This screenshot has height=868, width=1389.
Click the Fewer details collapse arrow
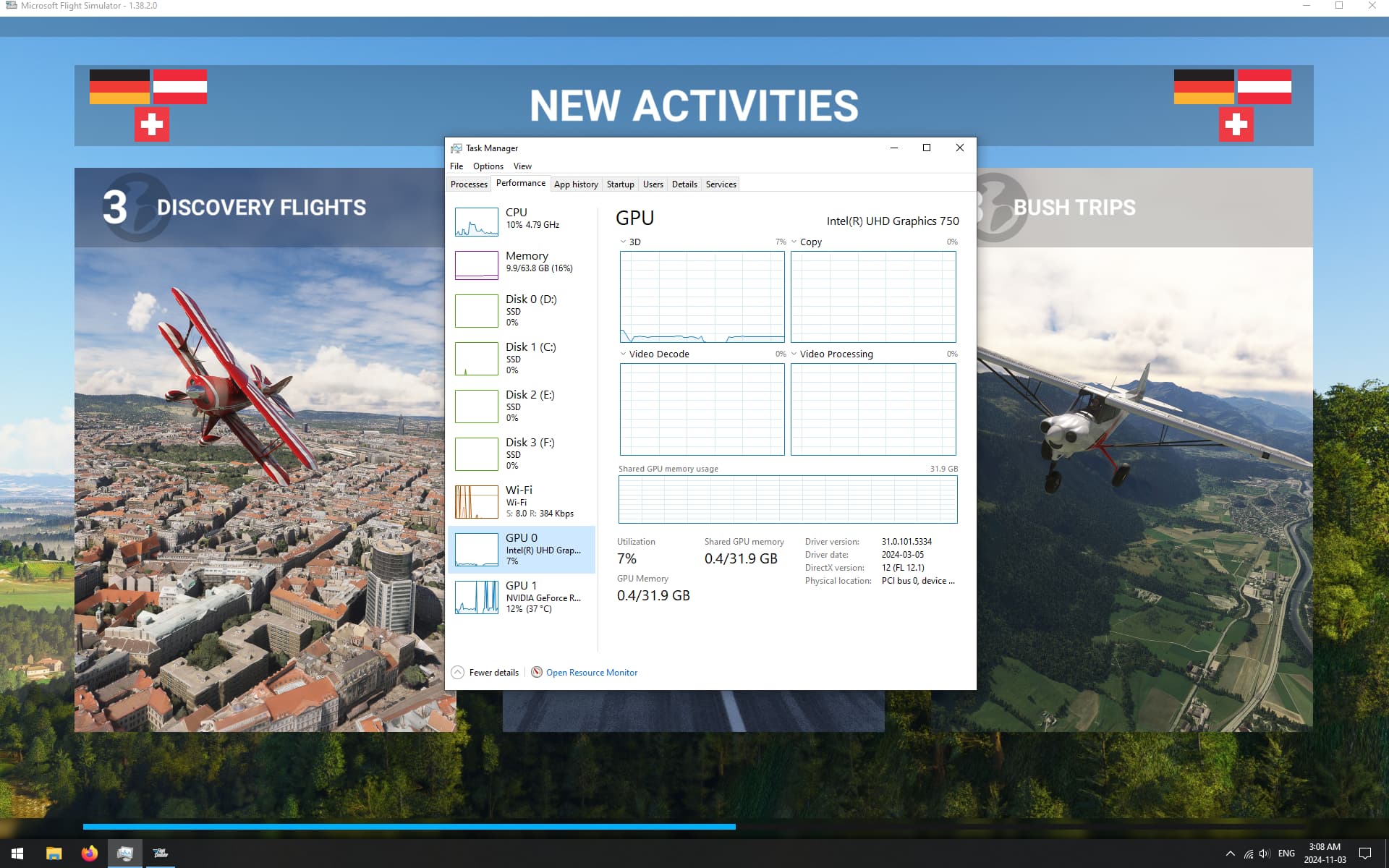click(x=457, y=672)
